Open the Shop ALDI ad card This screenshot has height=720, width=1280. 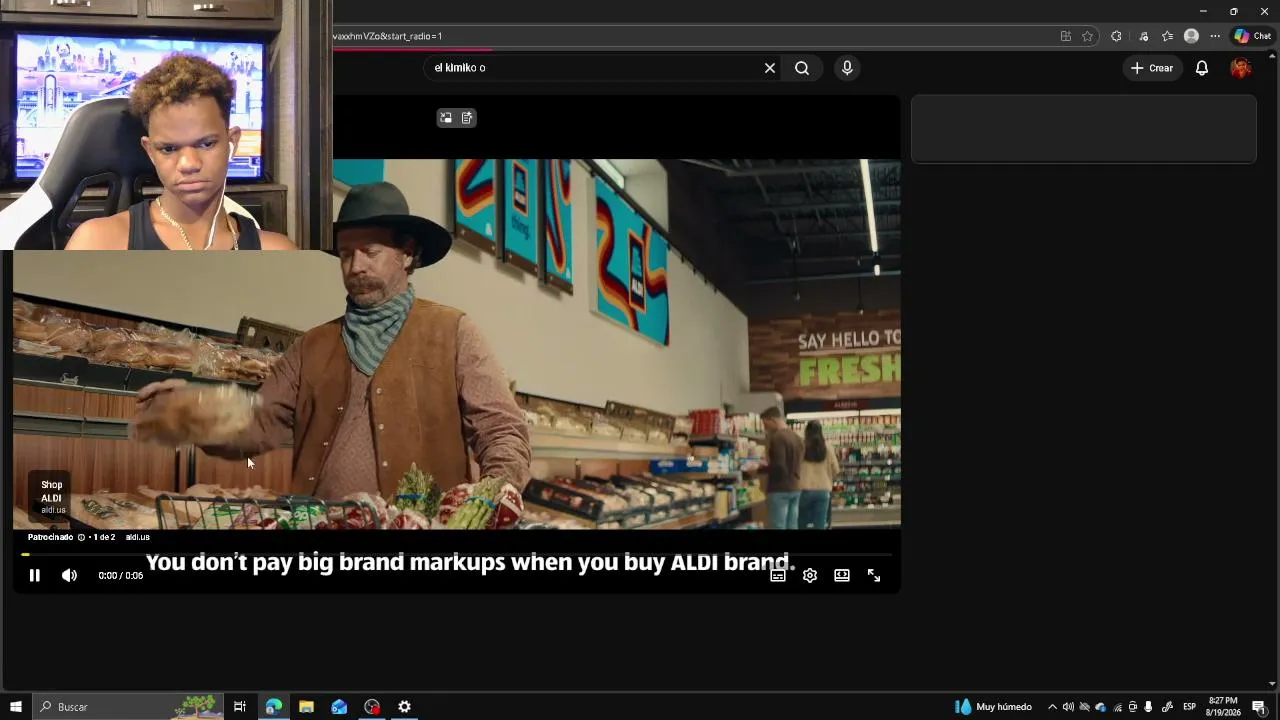click(50, 497)
